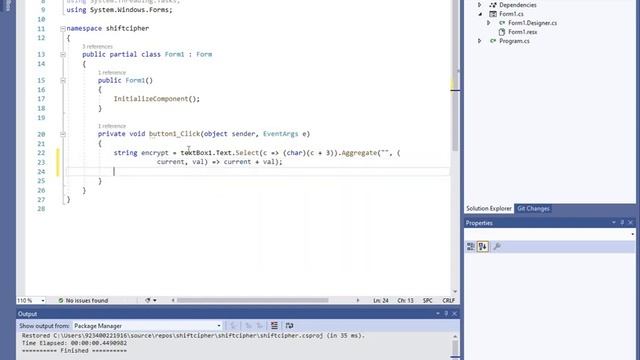Click the SPC indentation indicator
Image resolution: width=640 pixels, height=360 pixels.
tap(427, 300)
